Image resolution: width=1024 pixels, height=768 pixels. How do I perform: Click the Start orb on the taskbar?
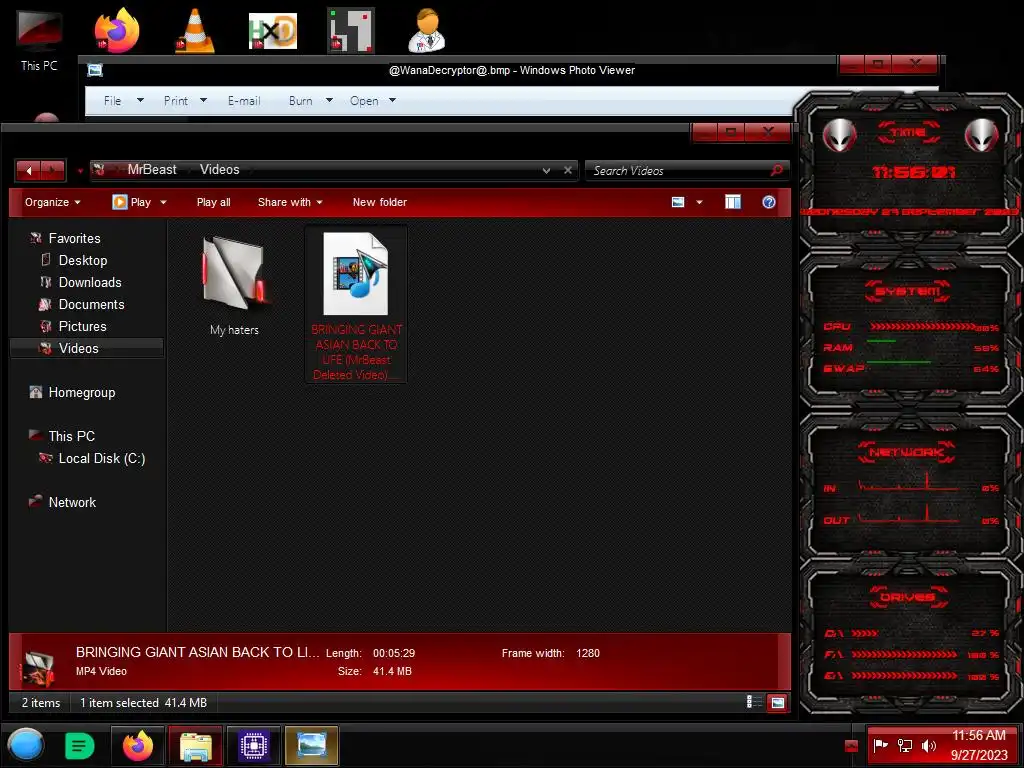pyautogui.click(x=26, y=745)
